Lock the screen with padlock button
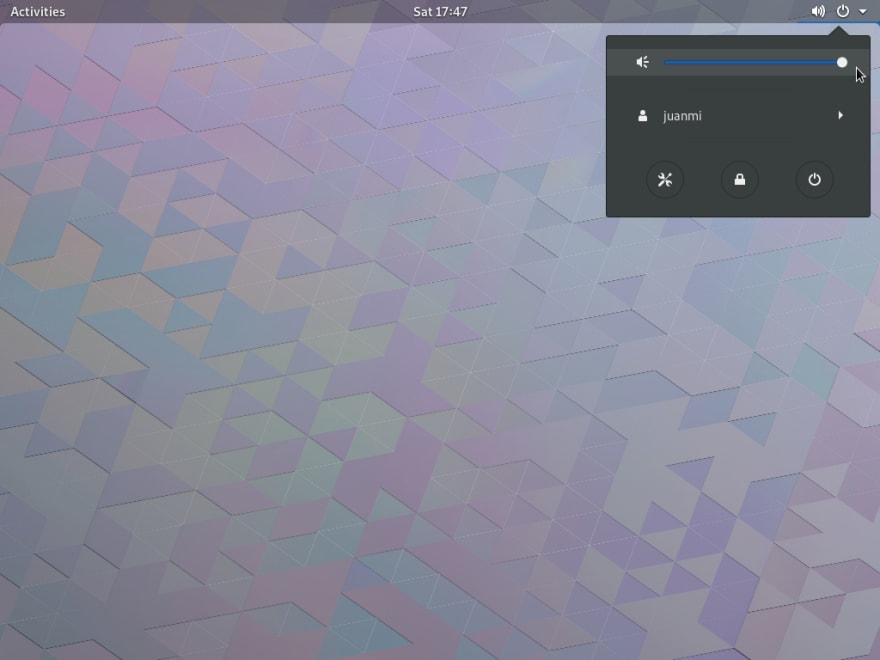 [x=740, y=180]
